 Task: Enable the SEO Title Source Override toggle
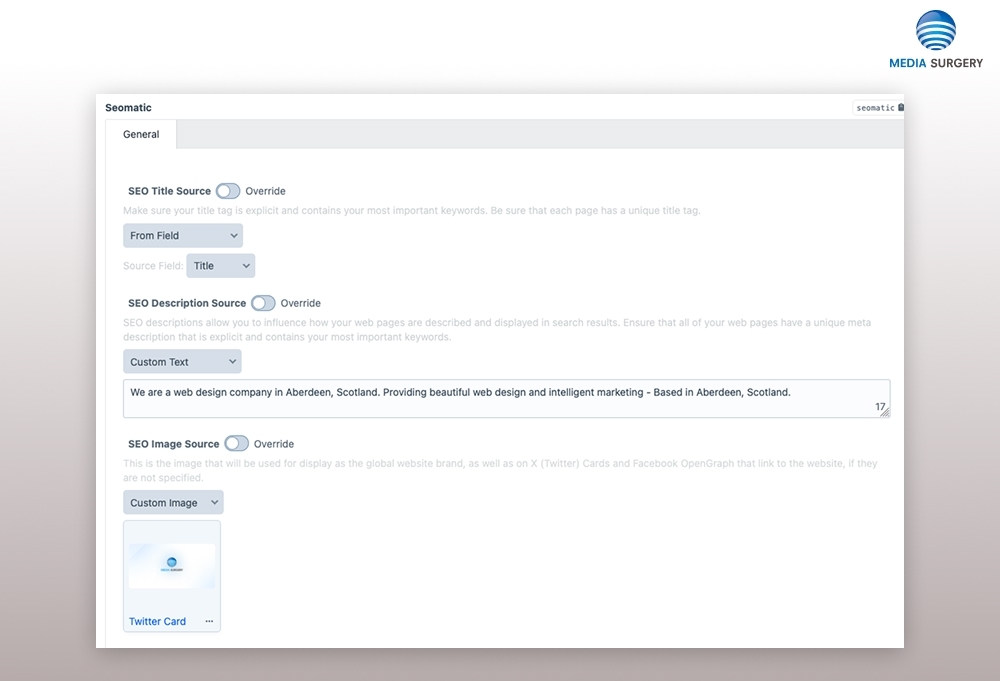[226, 190]
